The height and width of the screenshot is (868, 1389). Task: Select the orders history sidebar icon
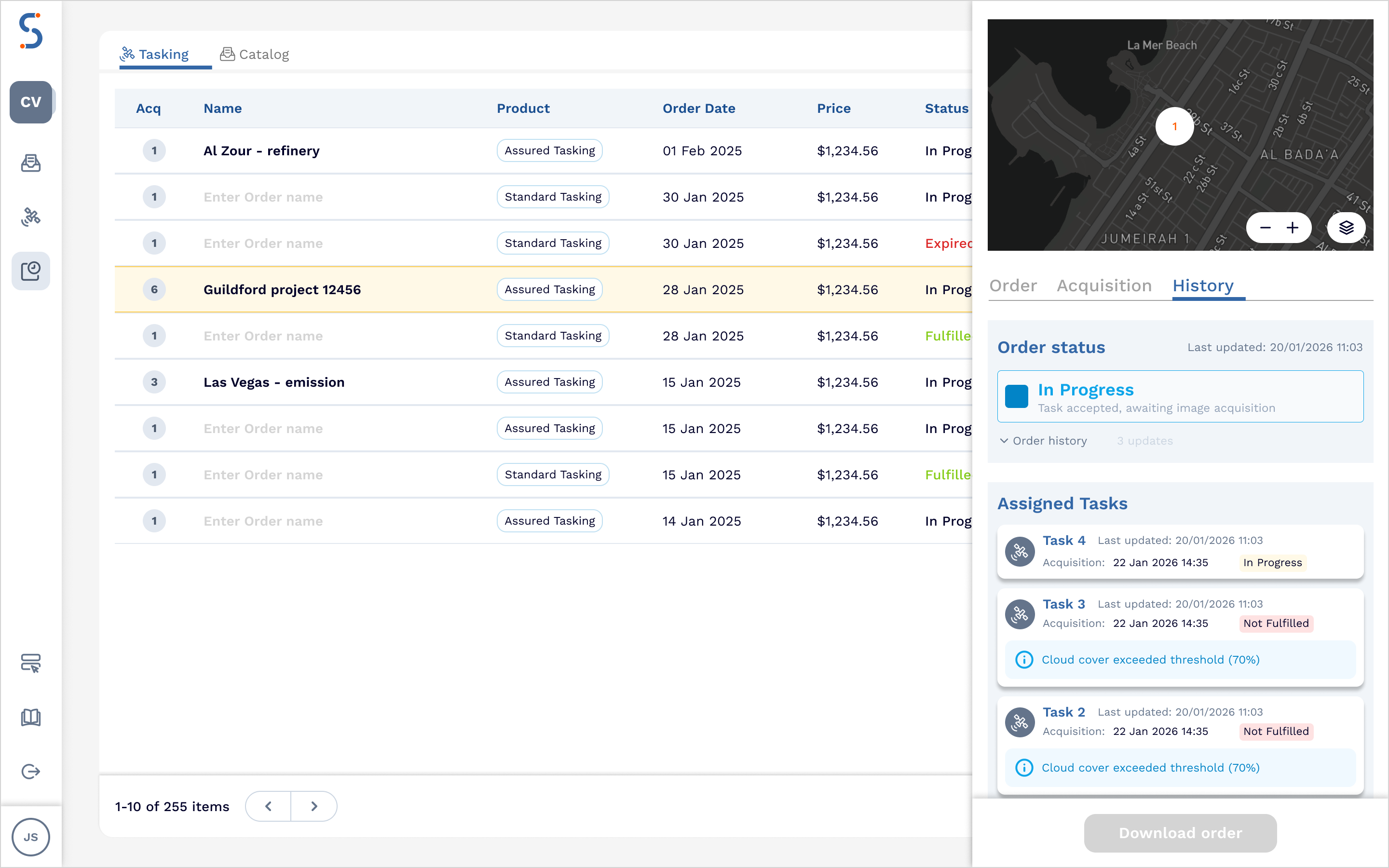[30, 271]
